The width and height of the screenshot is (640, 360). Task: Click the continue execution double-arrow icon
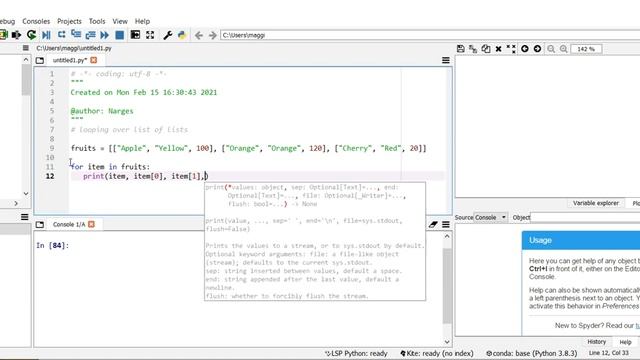(x=104, y=35)
